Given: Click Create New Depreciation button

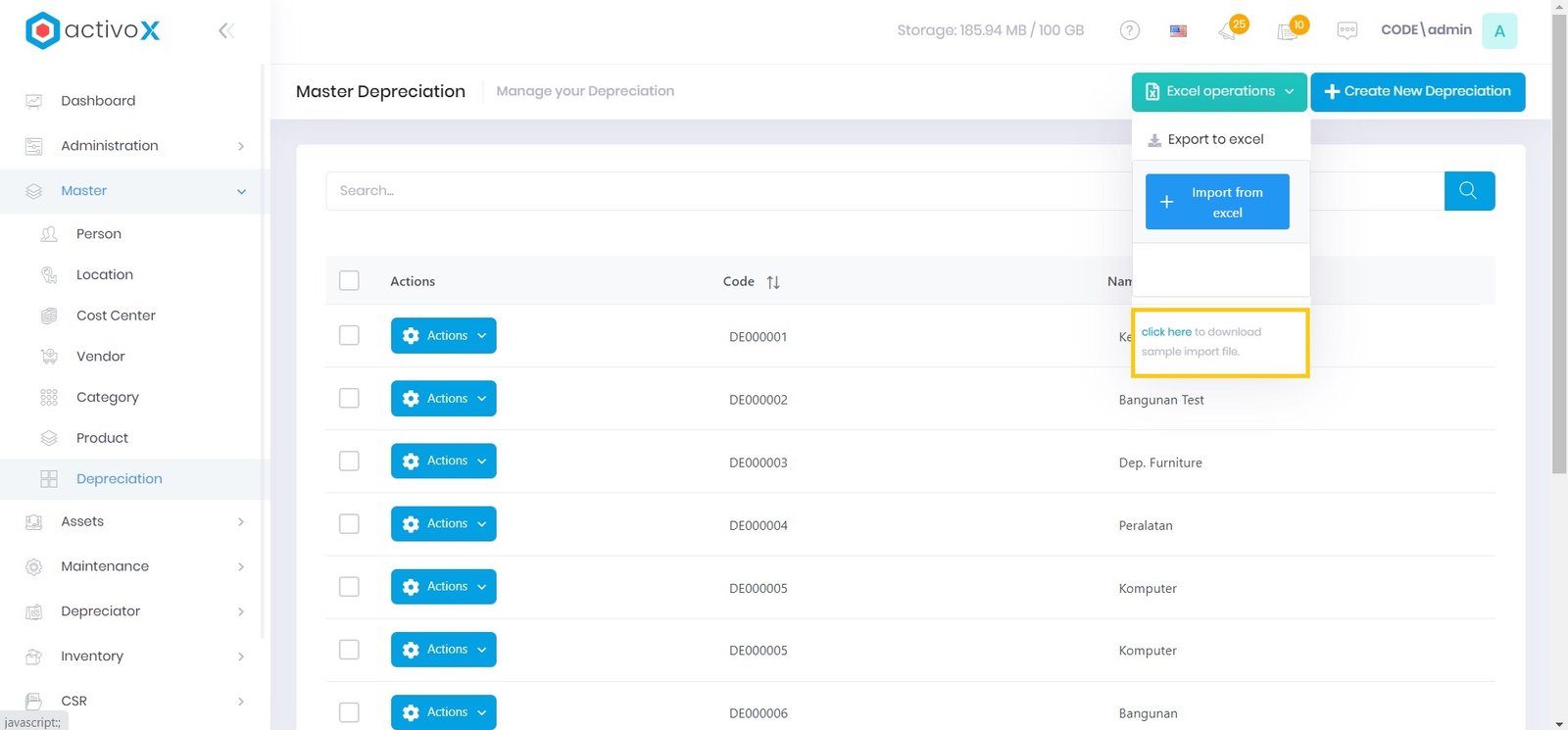Looking at the screenshot, I should (x=1417, y=92).
